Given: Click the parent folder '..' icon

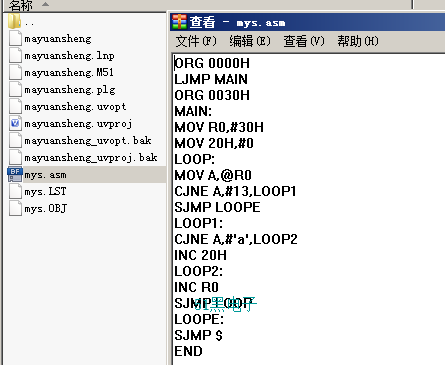Looking at the screenshot, I should coord(14,21).
